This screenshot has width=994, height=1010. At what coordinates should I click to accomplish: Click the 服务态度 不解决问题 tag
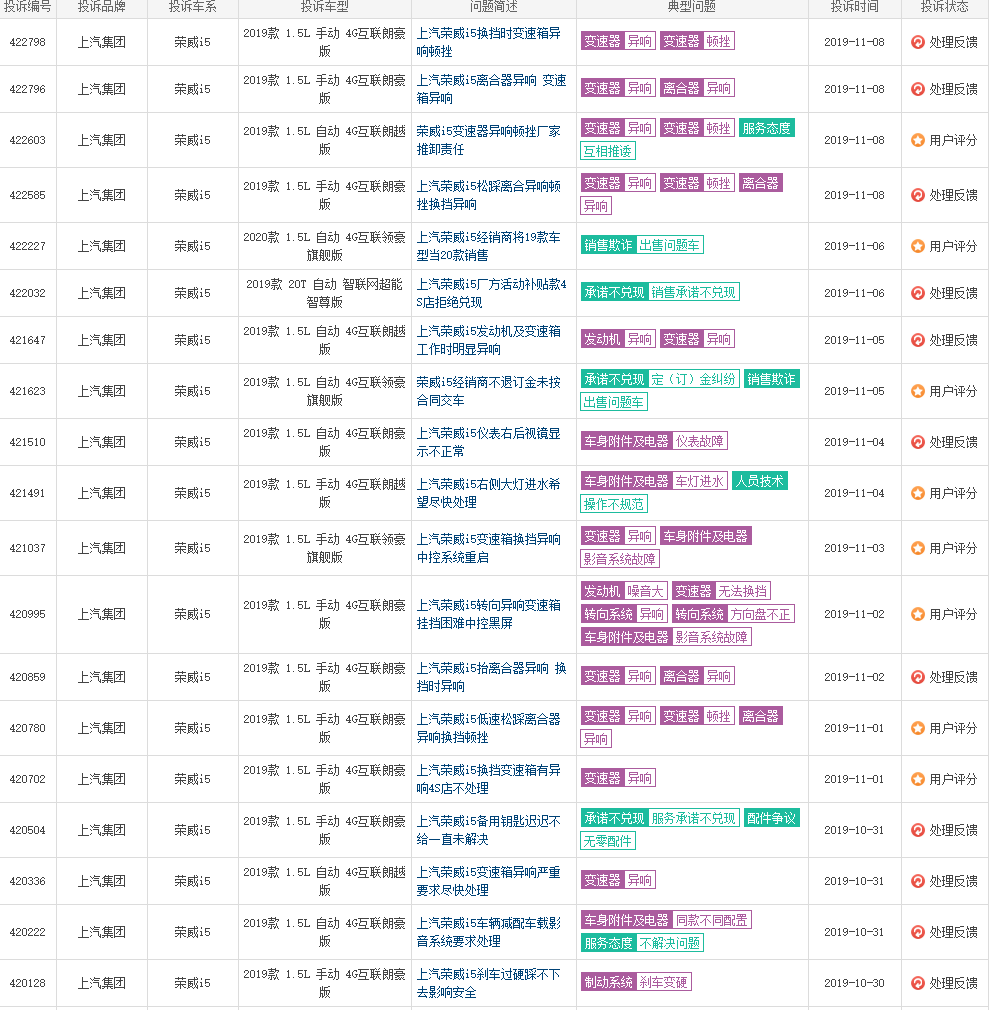642,943
